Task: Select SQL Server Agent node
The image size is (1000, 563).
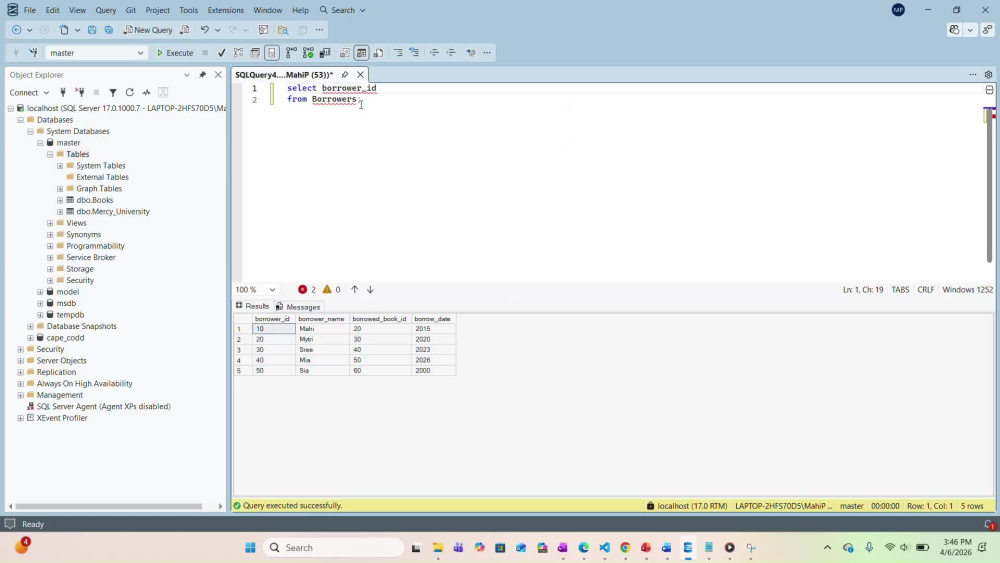Action: coord(103,407)
